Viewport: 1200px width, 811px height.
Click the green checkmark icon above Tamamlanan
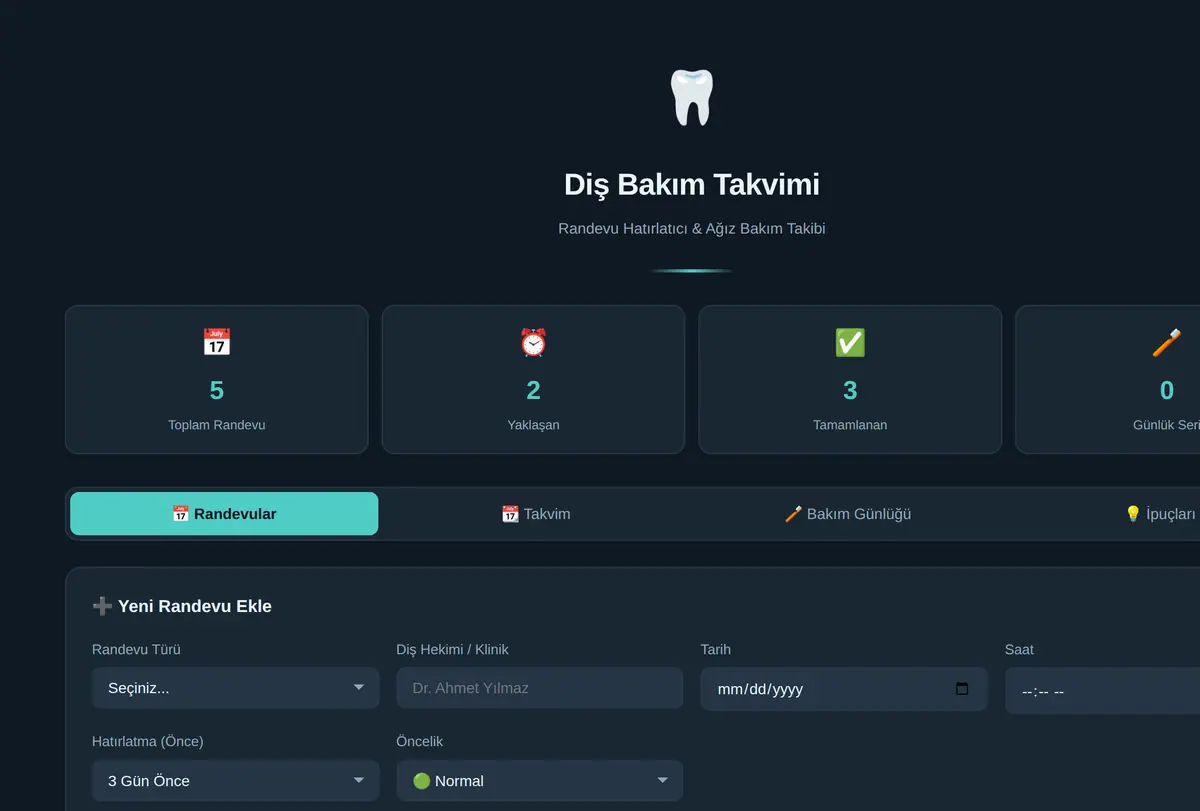(x=850, y=343)
